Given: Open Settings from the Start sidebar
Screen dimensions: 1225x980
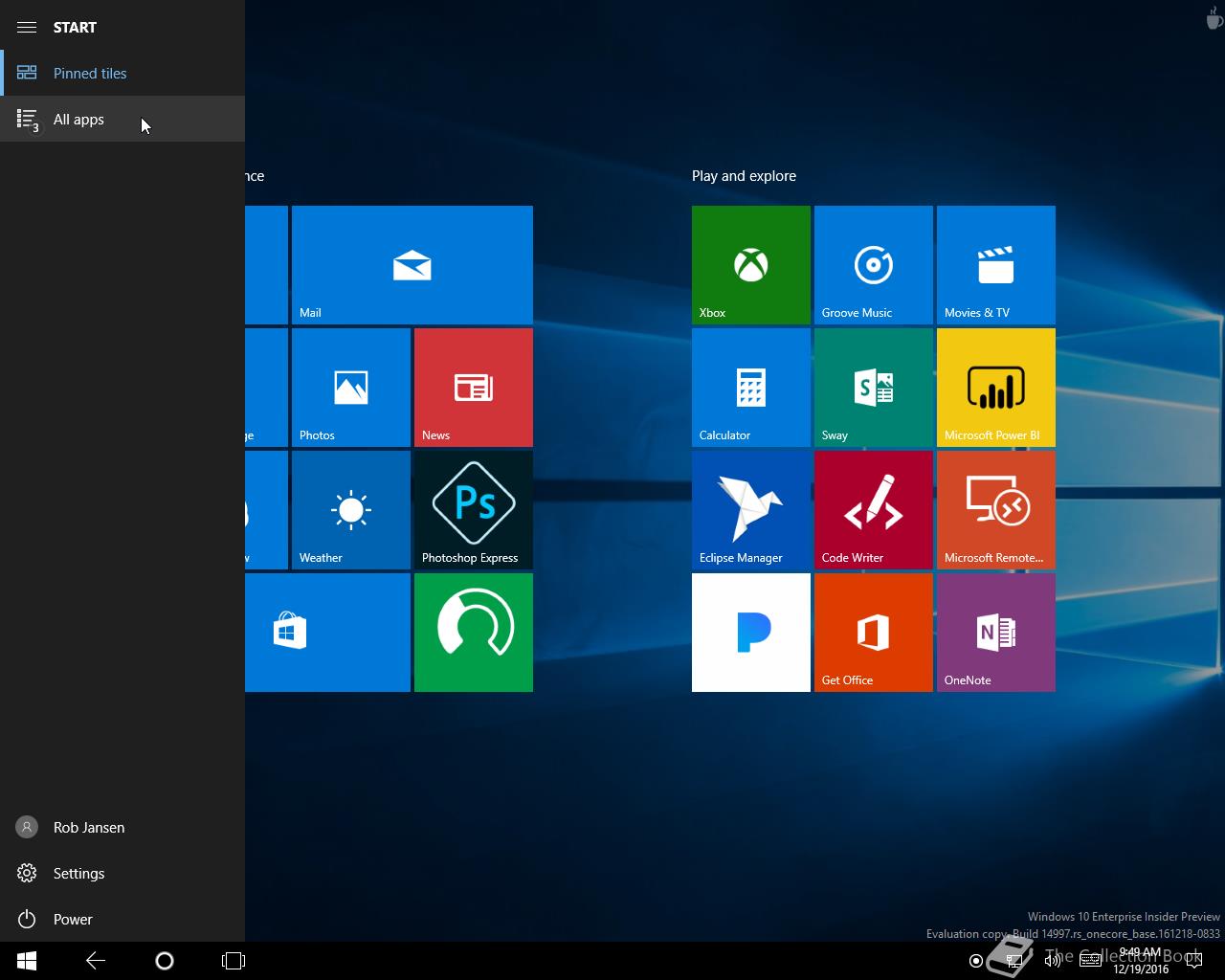Looking at the screenshot, I should 122,873.
